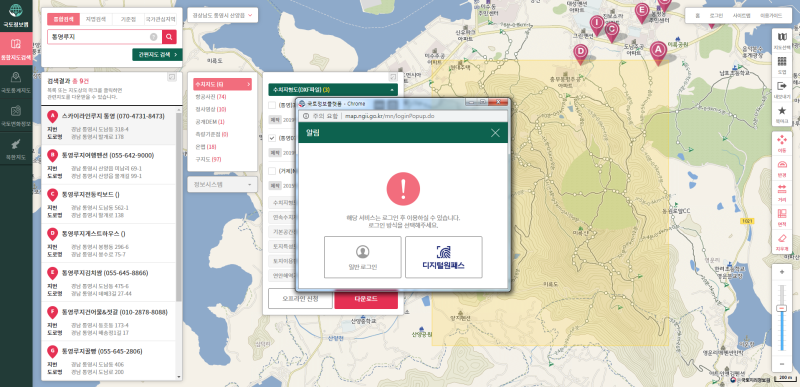
Task: Click the map zoom slider handle
Action: [782, 308]
